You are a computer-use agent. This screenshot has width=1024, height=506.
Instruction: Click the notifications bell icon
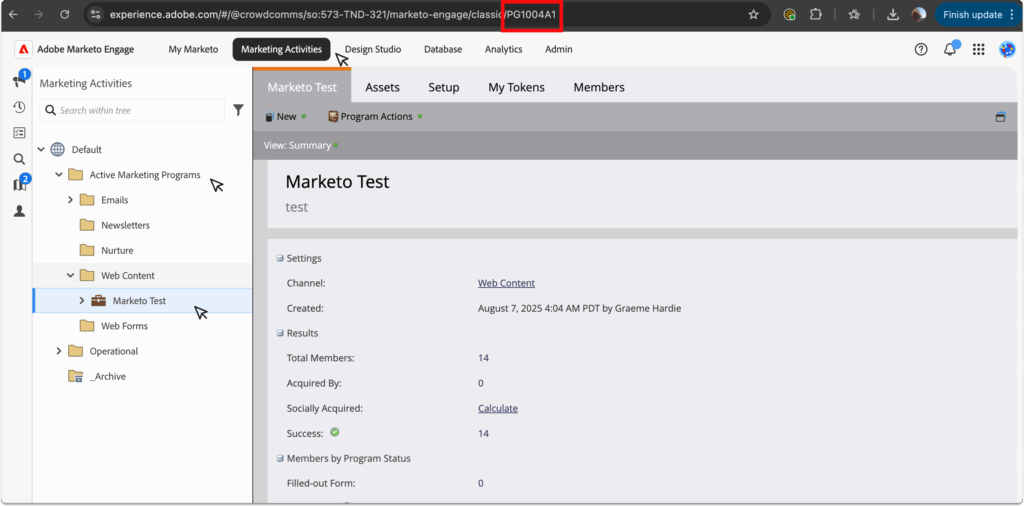[950, 49]
